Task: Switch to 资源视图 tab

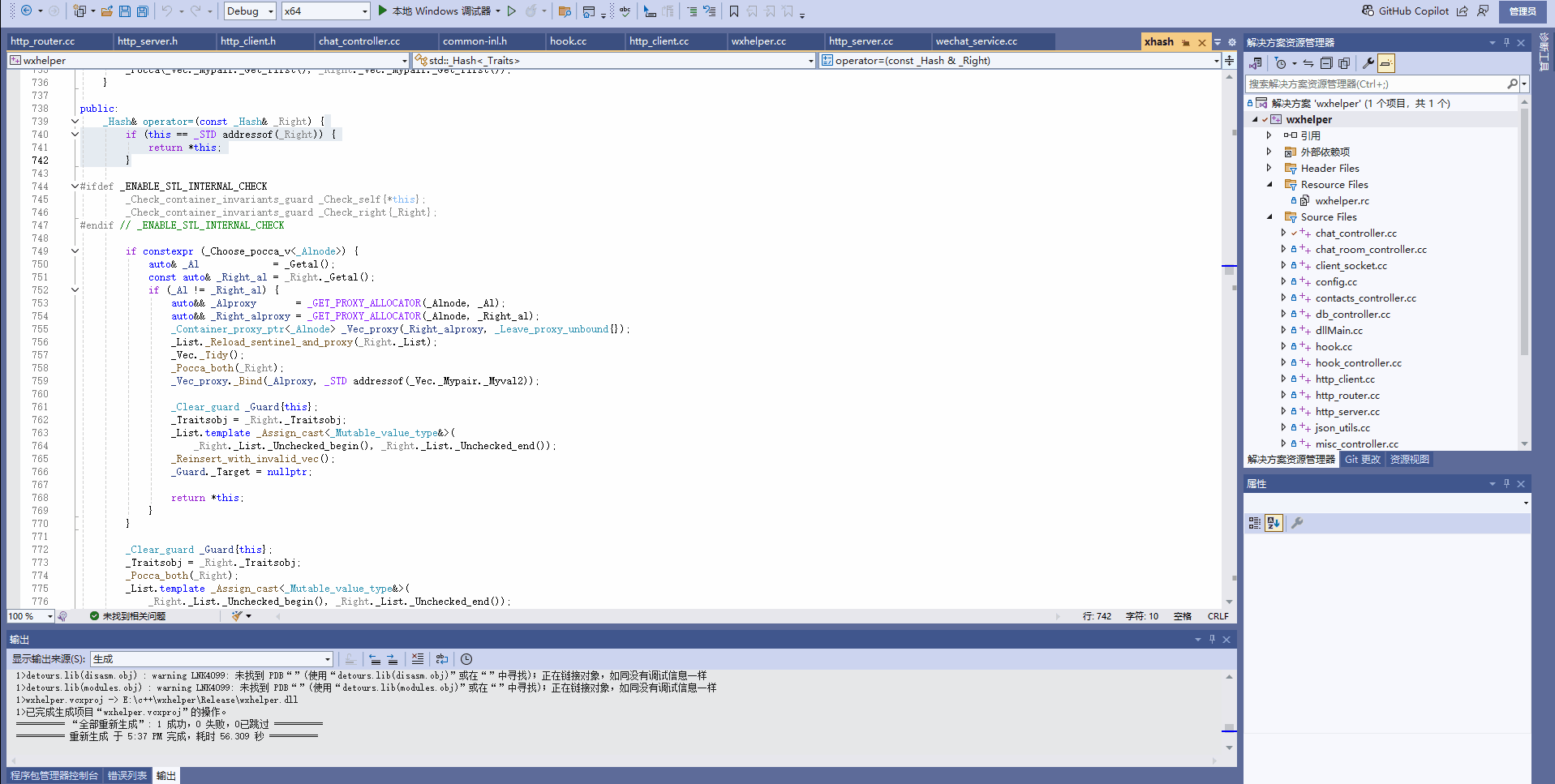Action: tap(1409, 459)
